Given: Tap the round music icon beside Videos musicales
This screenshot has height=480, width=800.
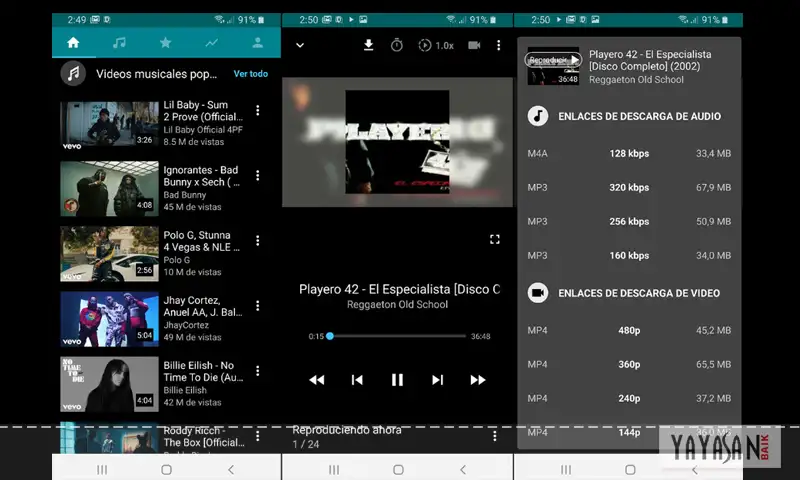Looking at the screenshot, I should 73,73.
